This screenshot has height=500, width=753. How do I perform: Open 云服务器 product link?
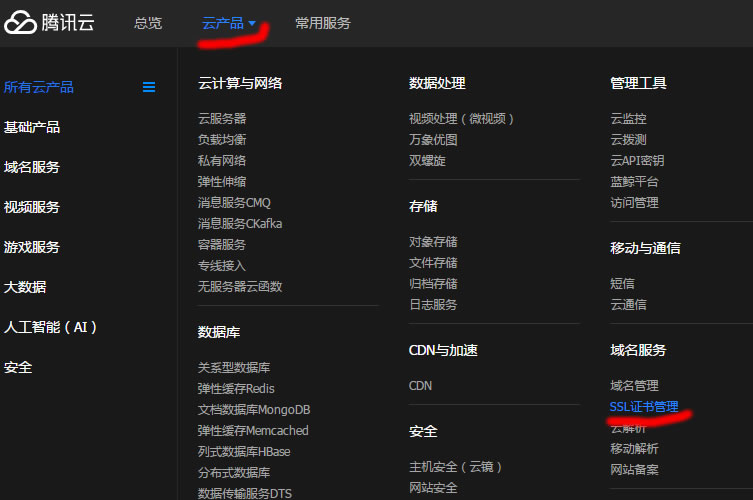222,119
